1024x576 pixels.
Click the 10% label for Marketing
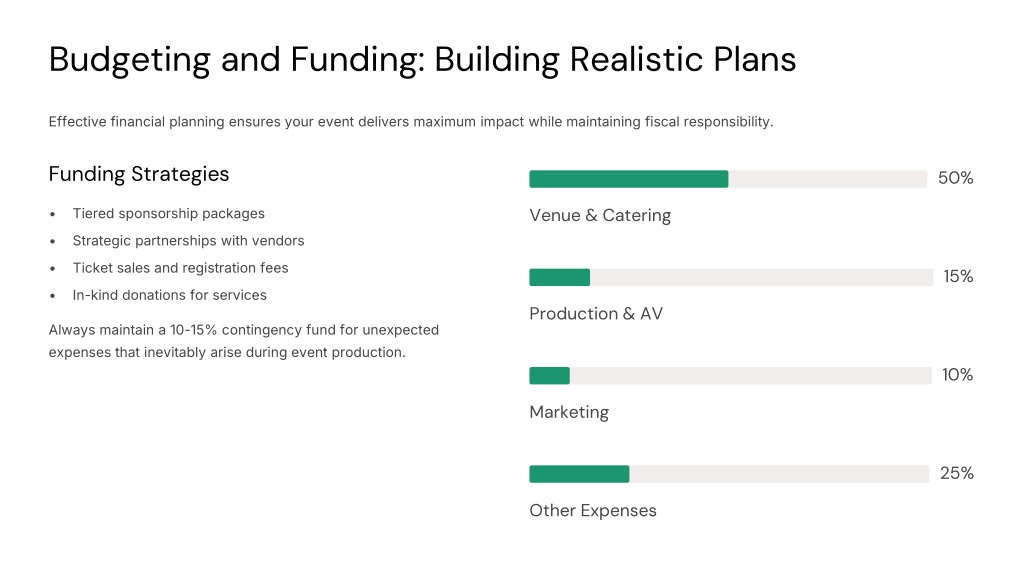tap(957, 375)
